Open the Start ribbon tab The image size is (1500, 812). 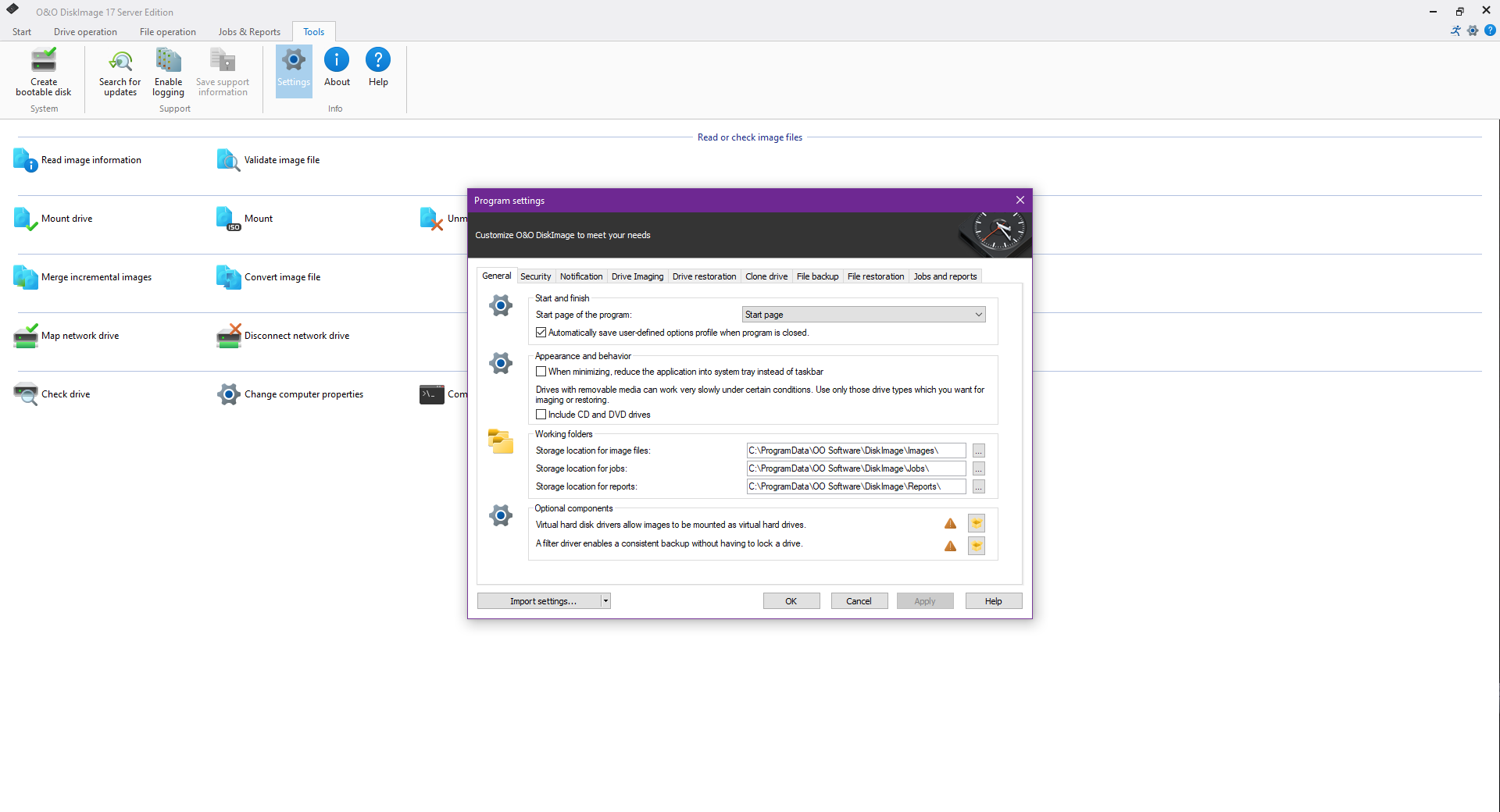pos(22,32)
